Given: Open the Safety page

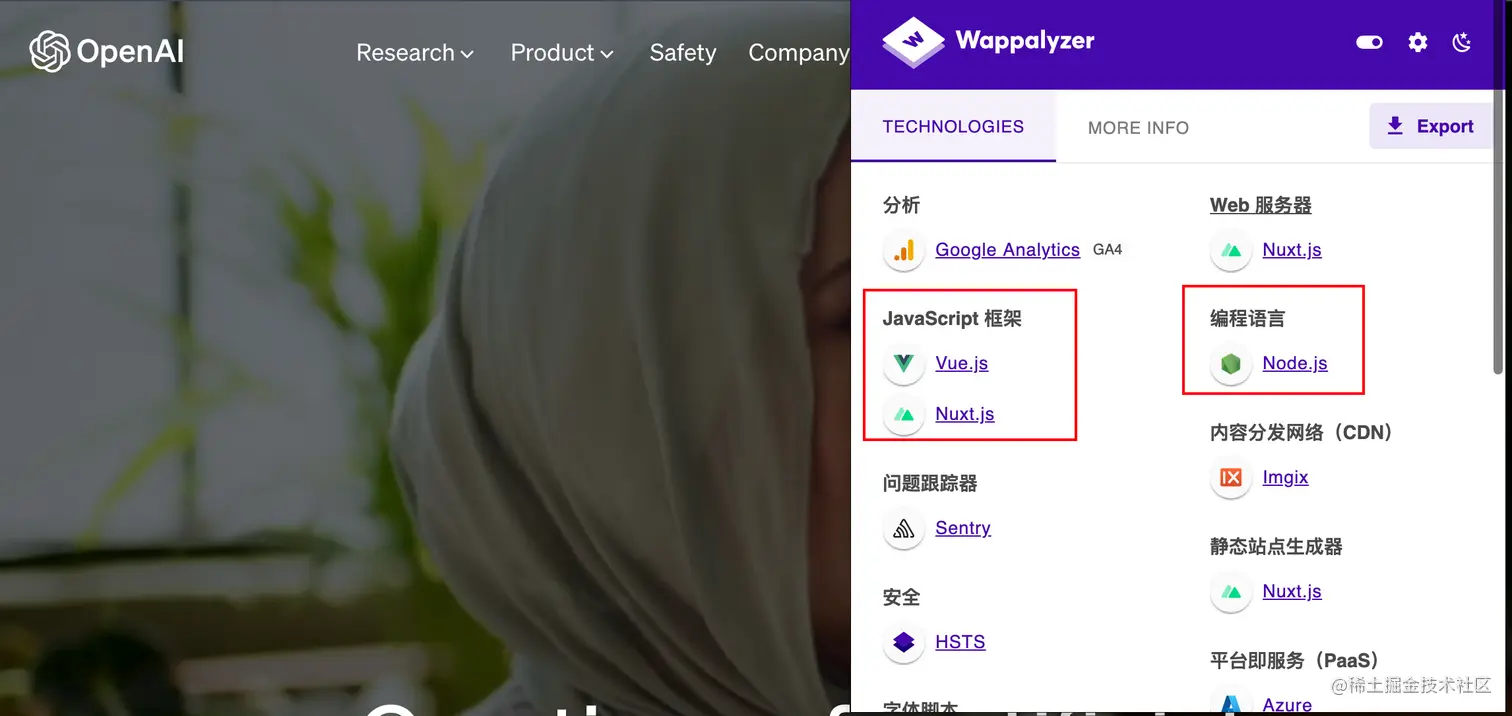Looking at the screenshot, I should click(x=683, y=53).
